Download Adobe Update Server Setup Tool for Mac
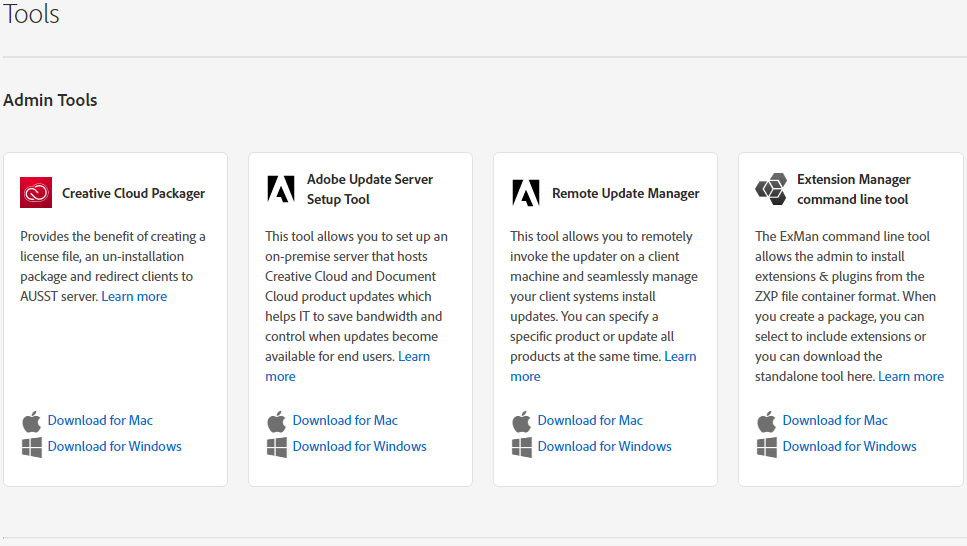 click(x=345, y=421)
